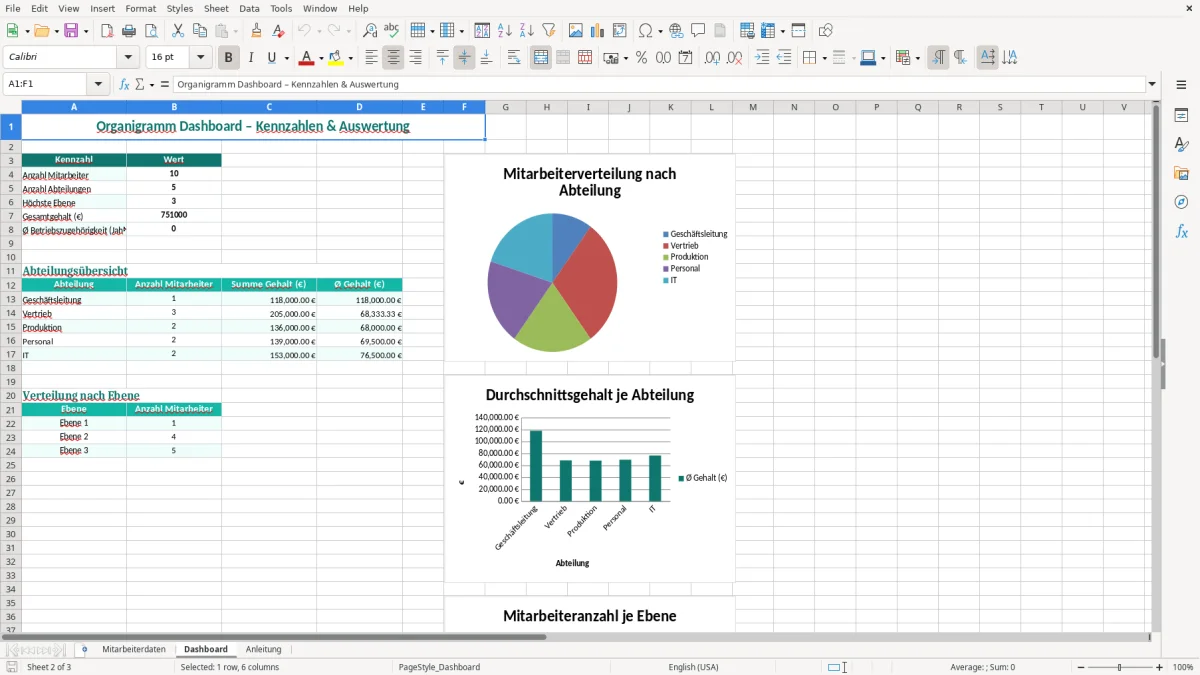
Task: Open the sidebar Gallery panel
Action: coord(1181,173)
